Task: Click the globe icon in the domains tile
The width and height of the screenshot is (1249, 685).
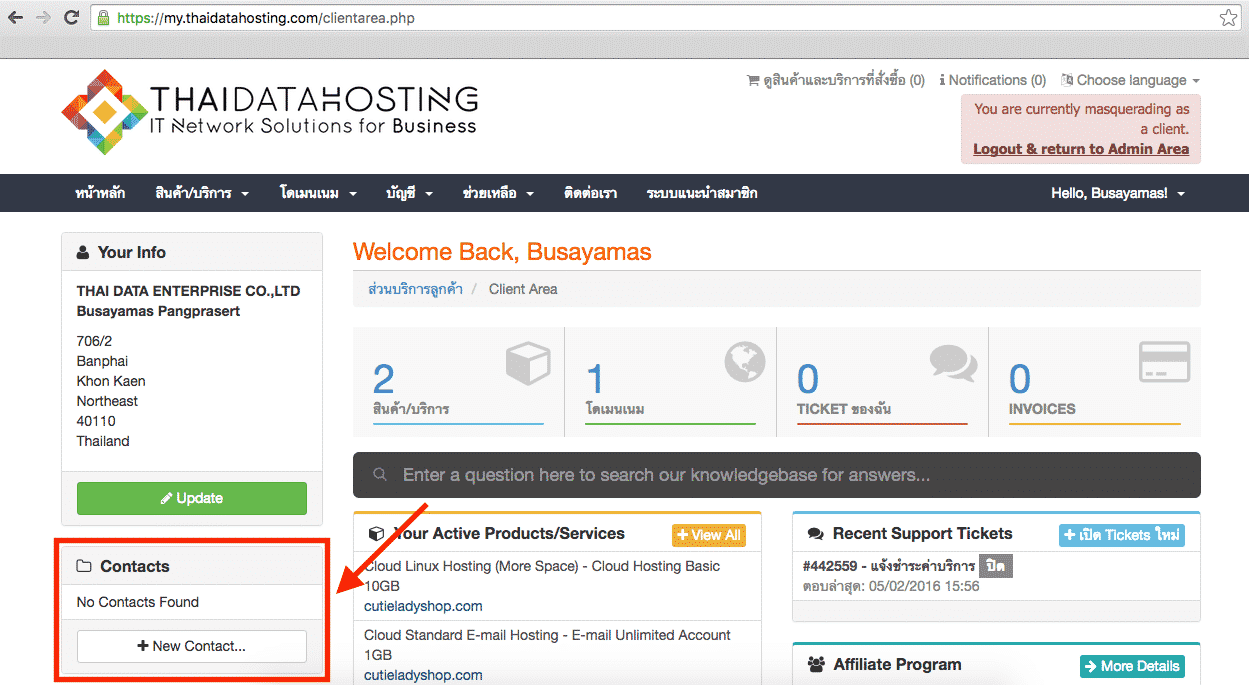Action: pyautogui.click(x=745, y=362)
